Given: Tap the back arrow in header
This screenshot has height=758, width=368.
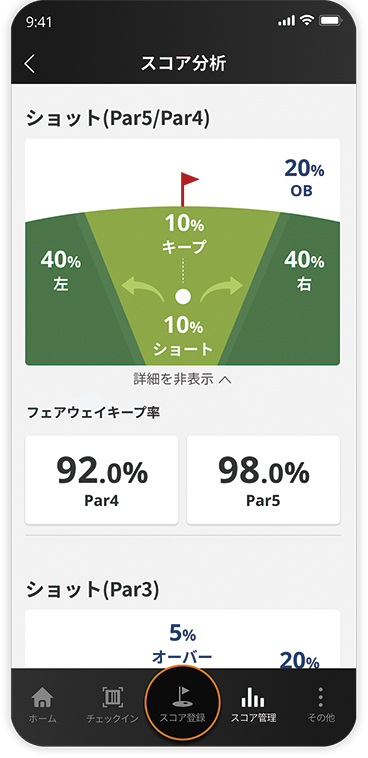Looking at the screenshot, I should click(29, 64).
